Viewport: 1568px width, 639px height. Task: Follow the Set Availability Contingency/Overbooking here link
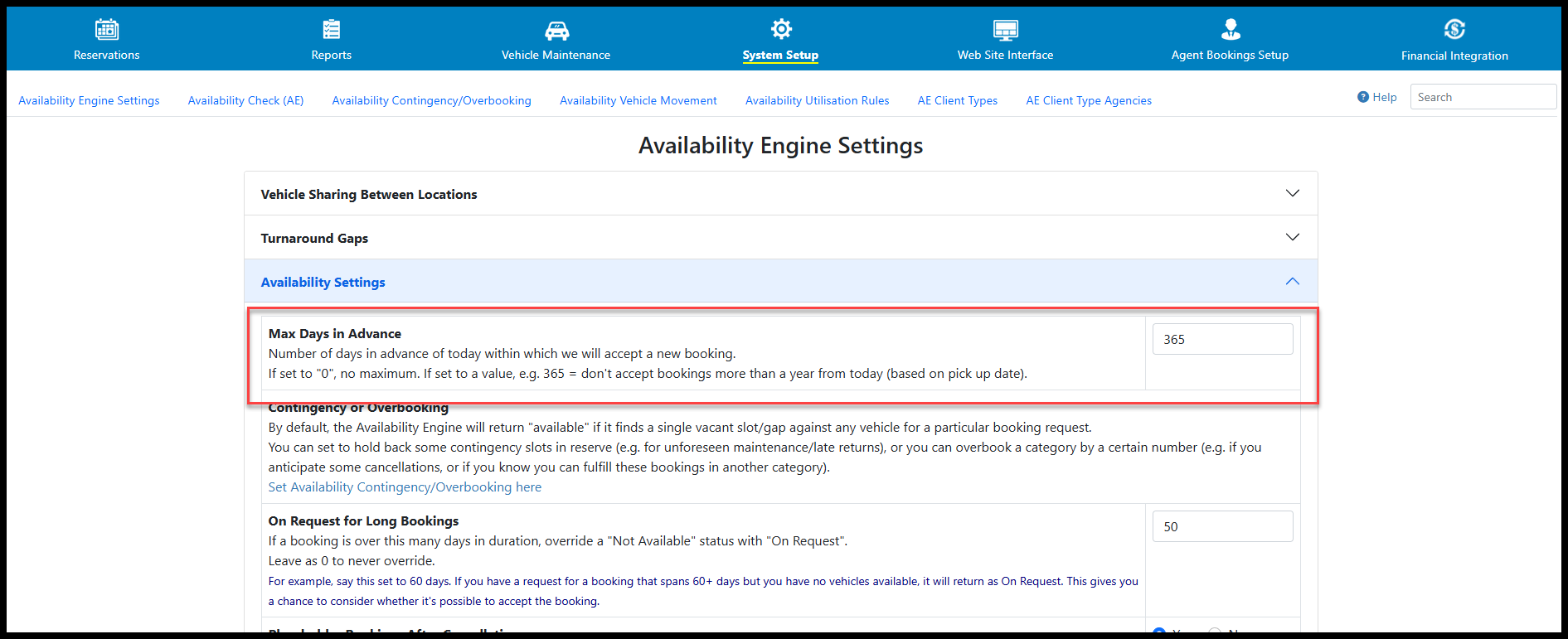click(405, 487)
